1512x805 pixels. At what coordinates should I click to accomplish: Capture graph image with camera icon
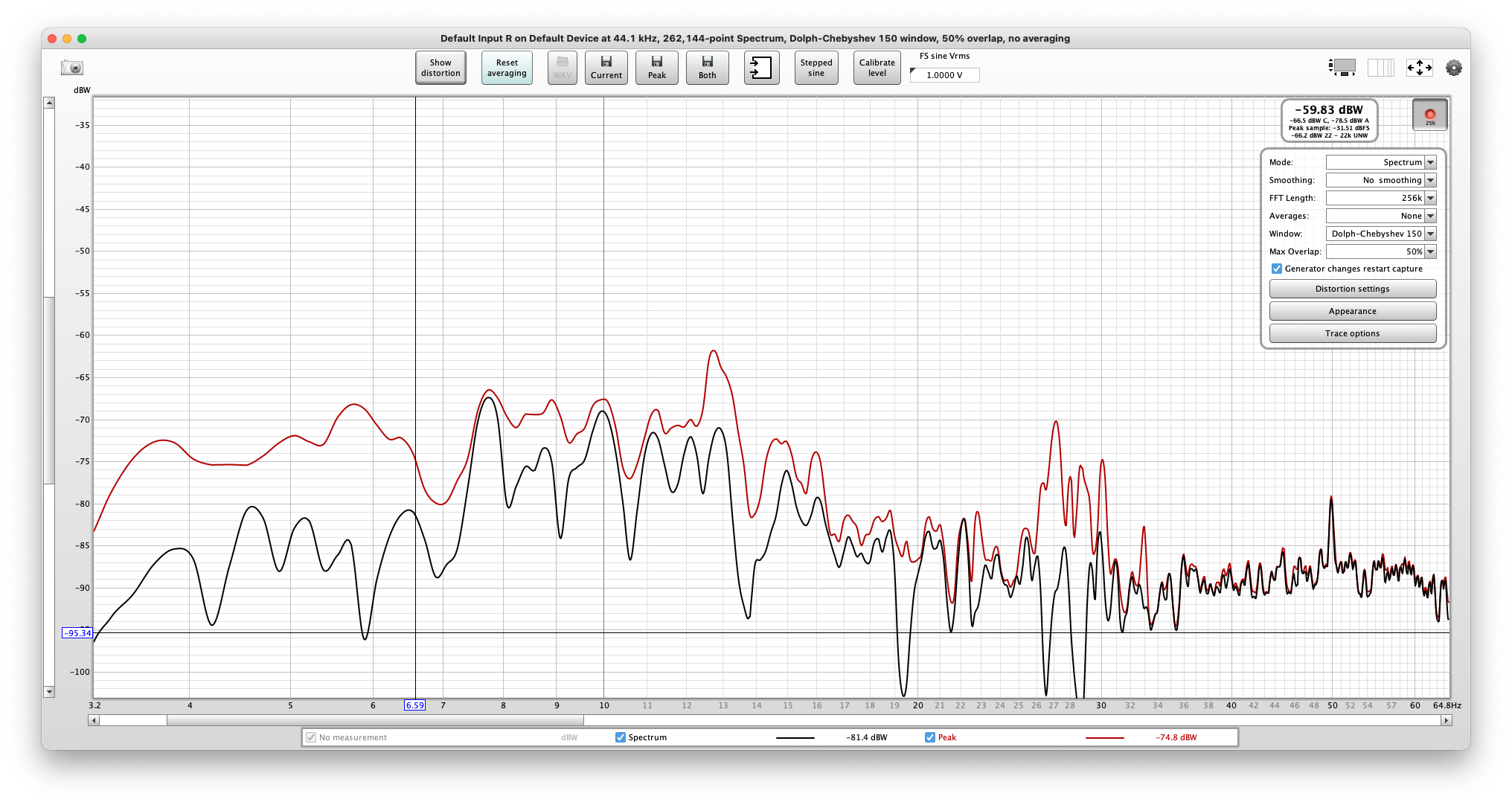(x=72, y=68)
